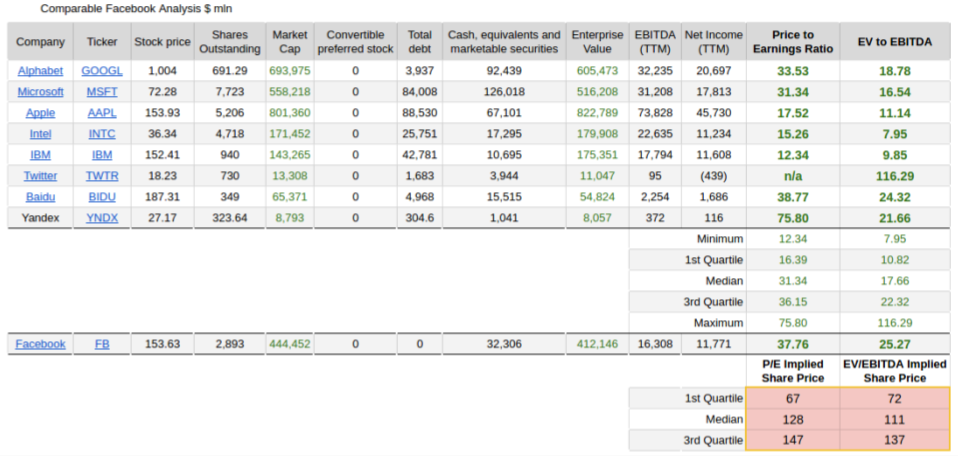Select Twitter net income (439)
This screenshot has width=958, height=457.
(714, 176)
